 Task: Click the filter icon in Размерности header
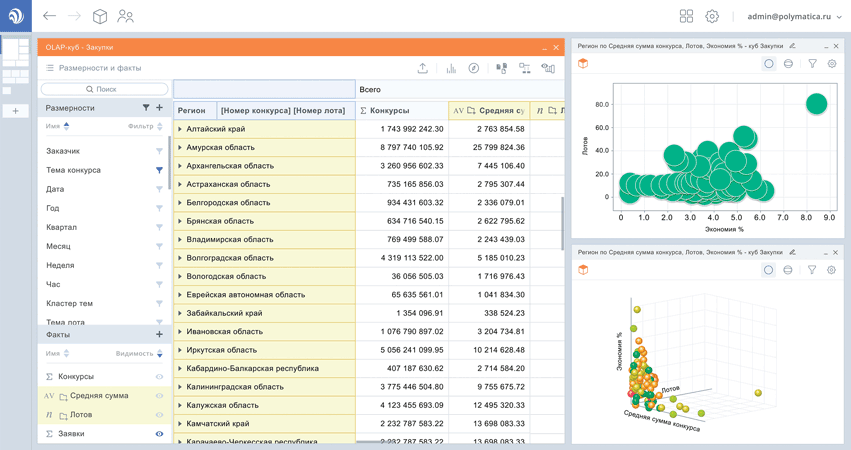(146, 107)
